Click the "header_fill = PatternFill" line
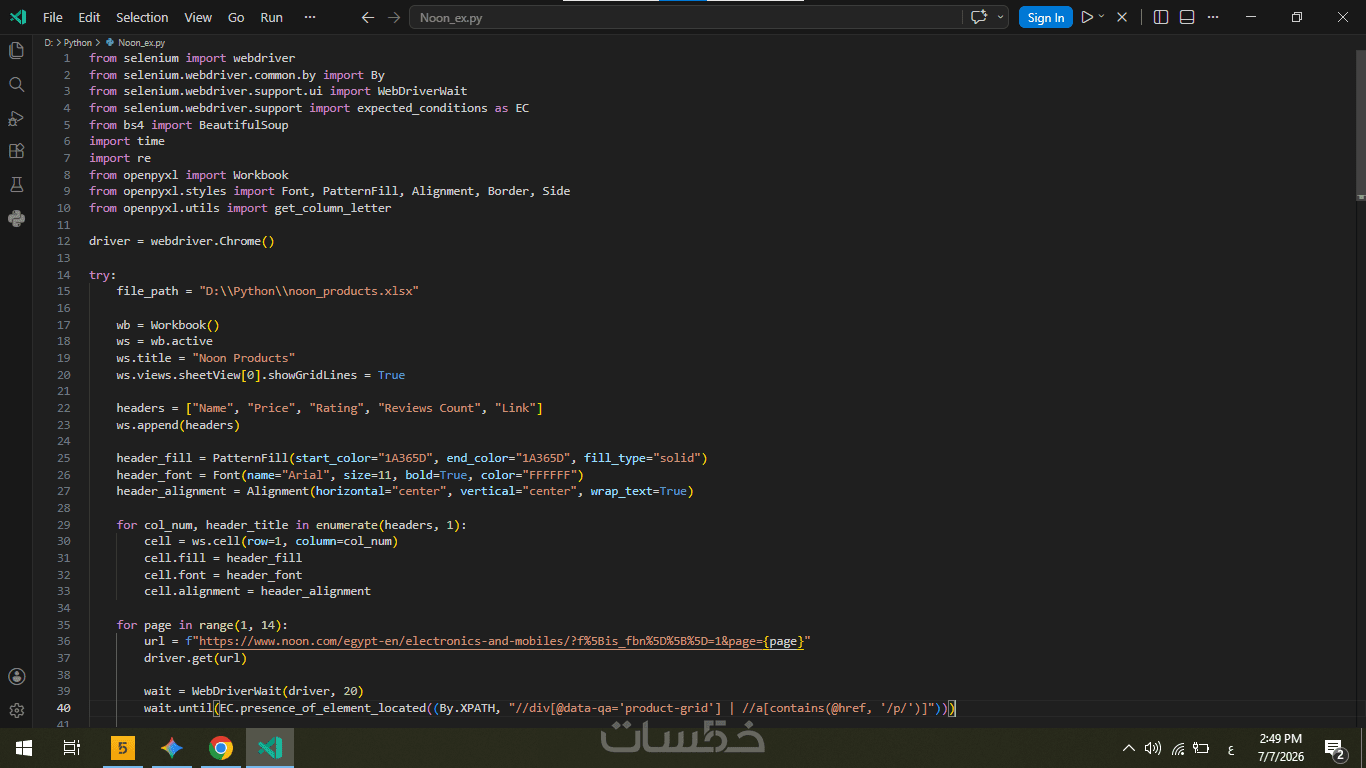Viewport: 1366px width, 768px height. 412,458
